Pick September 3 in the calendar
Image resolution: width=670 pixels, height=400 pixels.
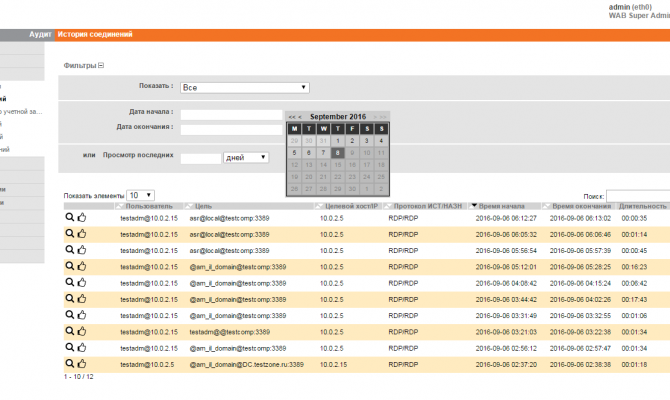click(x=367, y=141)
